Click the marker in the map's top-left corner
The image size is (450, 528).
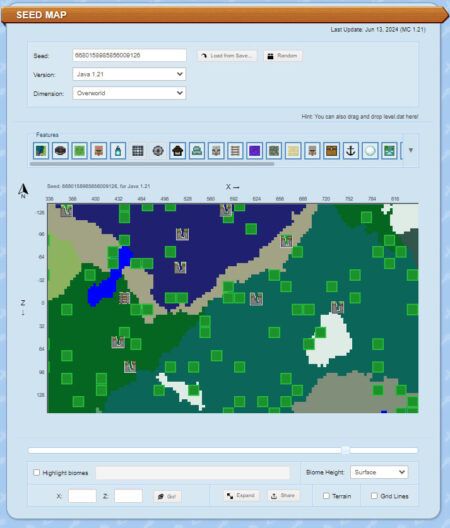tap(66, 210)
